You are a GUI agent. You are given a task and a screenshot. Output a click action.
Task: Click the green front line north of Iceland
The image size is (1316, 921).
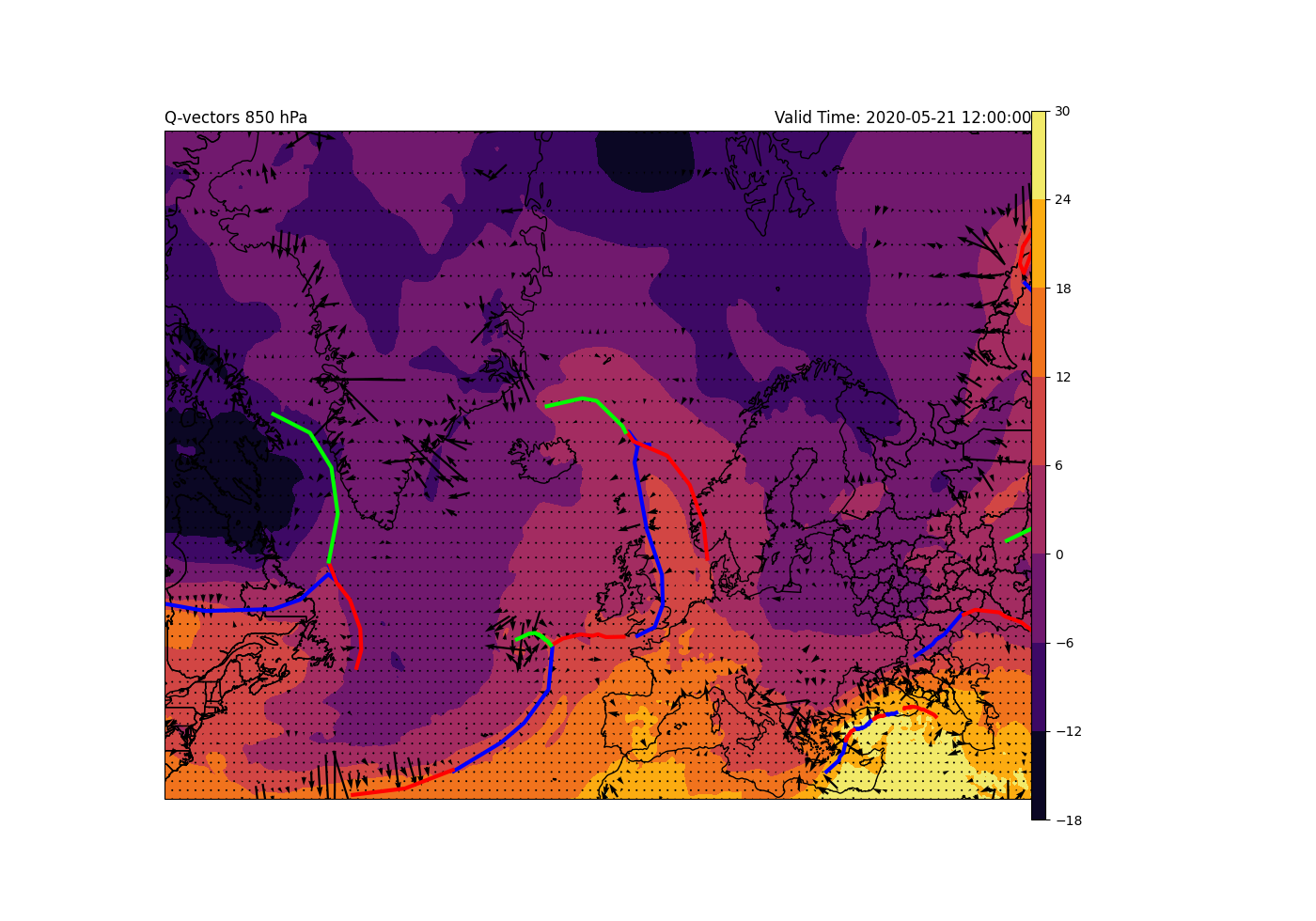tap(583, 399)
